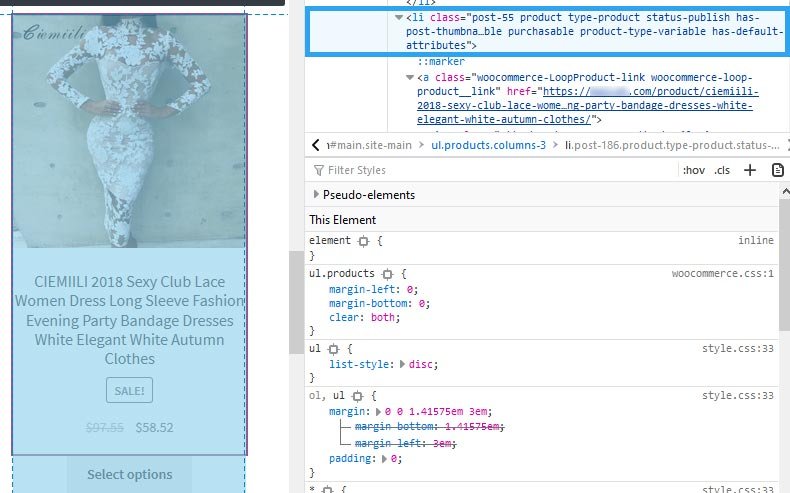Viewport: 790px width, 493px height.
Task: Collapse the li.post-55 product node
Action: (399, 18)
